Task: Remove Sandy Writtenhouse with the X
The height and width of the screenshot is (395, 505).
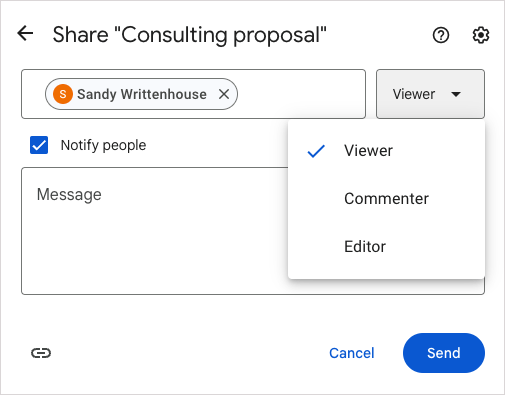Action: [x=224, y=94]
